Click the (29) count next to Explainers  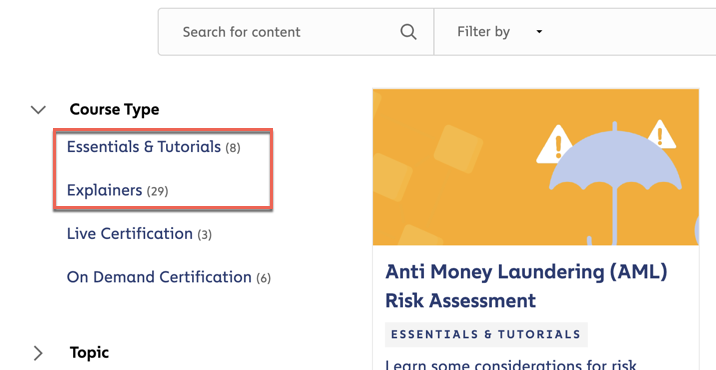coord(157,191)
